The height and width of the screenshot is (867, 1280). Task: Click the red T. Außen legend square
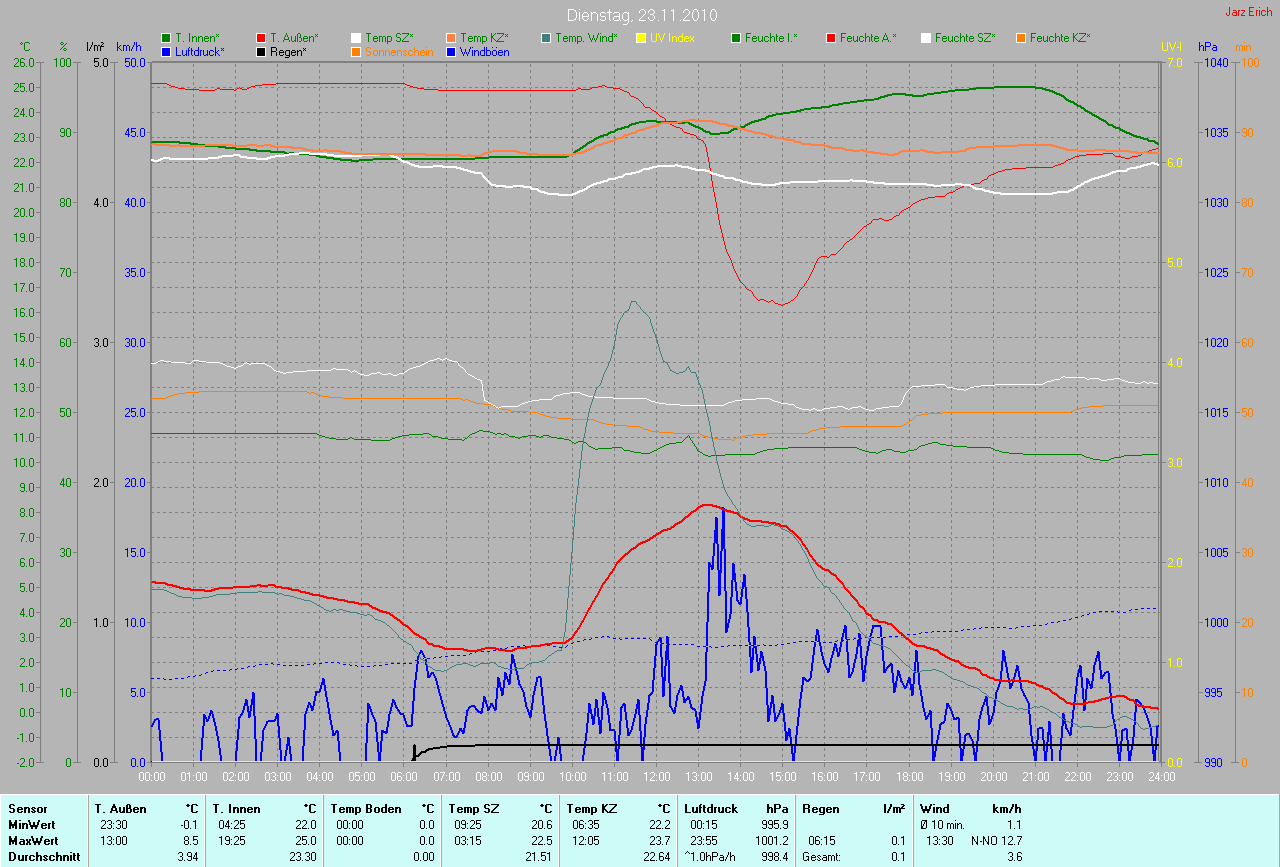(x=261, y=38)
